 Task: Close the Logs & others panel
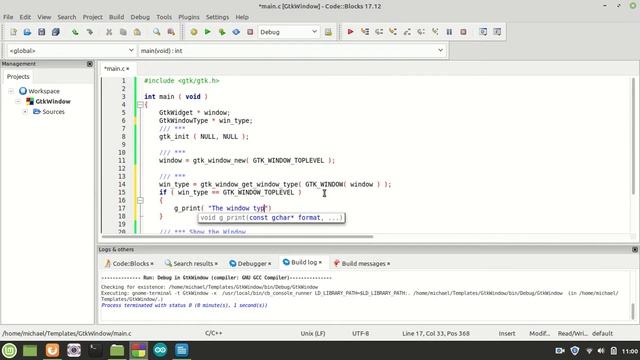click(x=635, y=249)
